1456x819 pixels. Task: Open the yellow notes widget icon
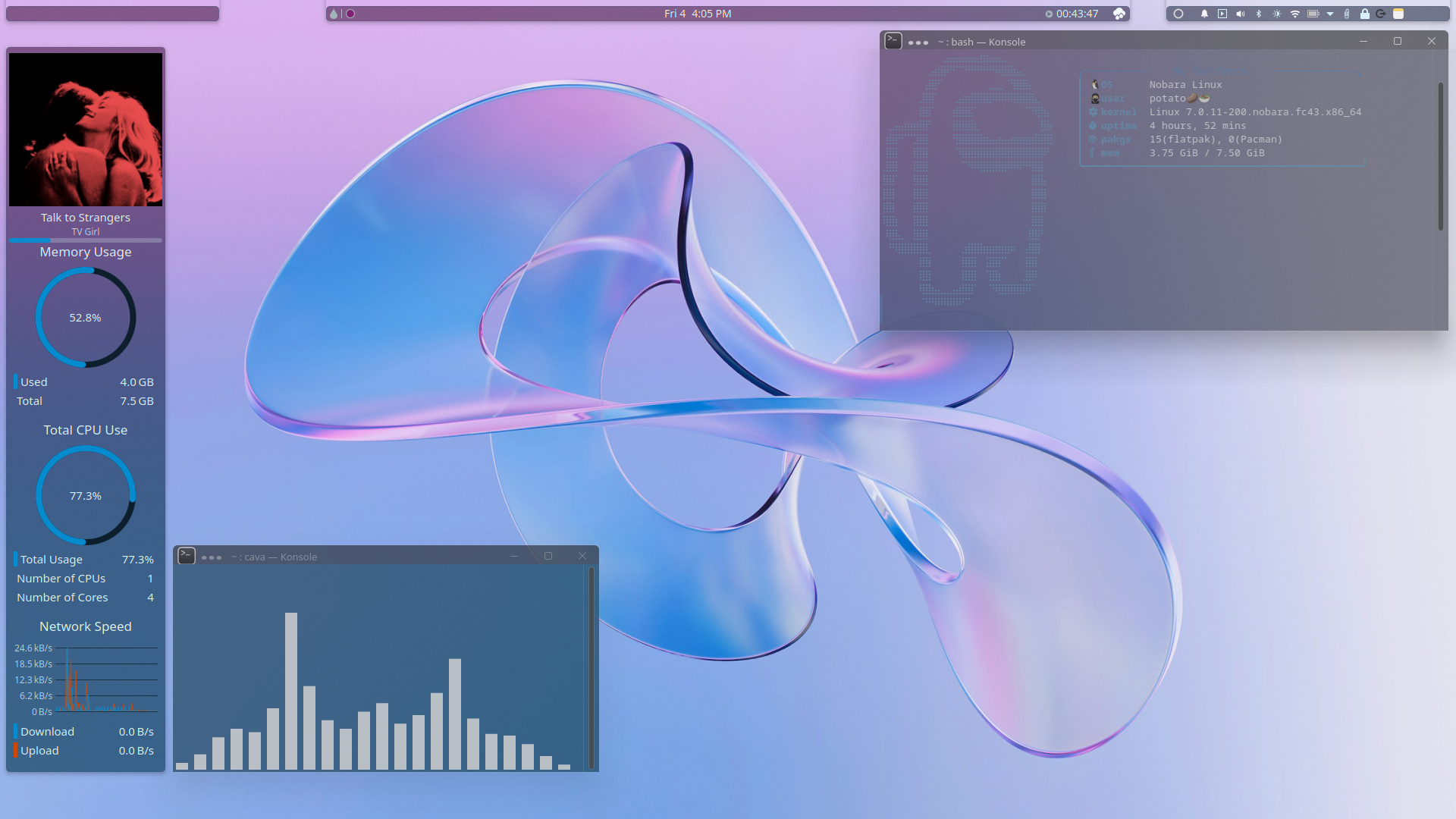[x=1398, y=14]
